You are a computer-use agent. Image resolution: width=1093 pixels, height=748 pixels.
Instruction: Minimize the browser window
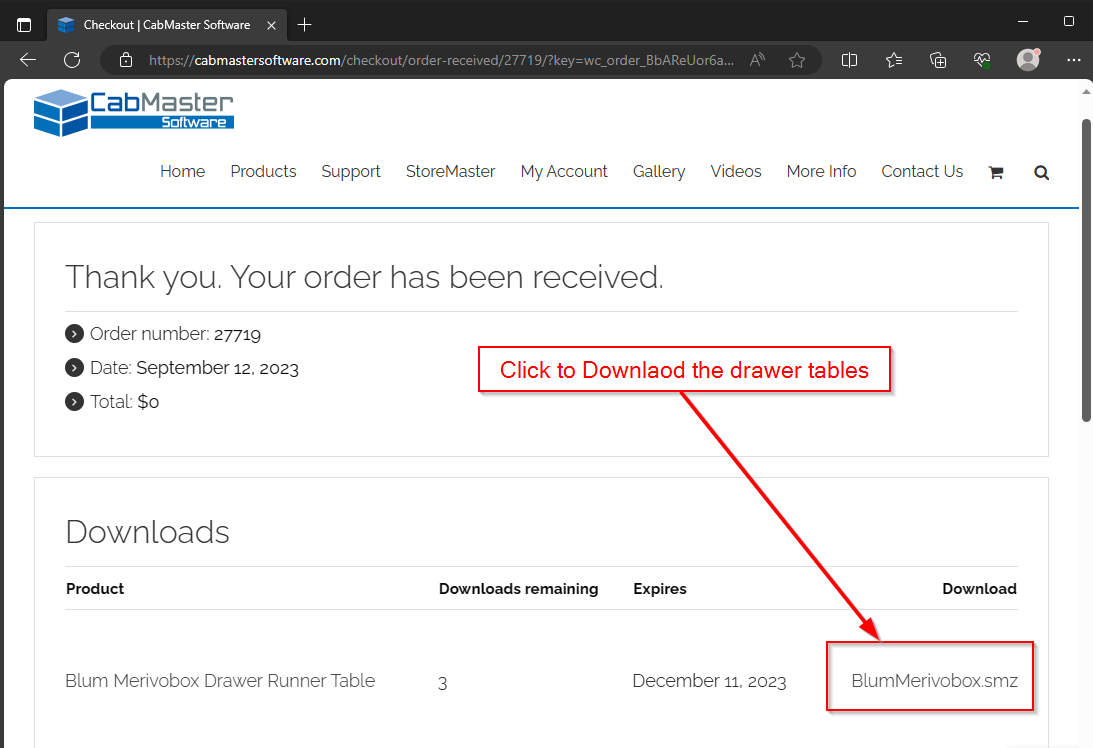[x=1023, y=22]
